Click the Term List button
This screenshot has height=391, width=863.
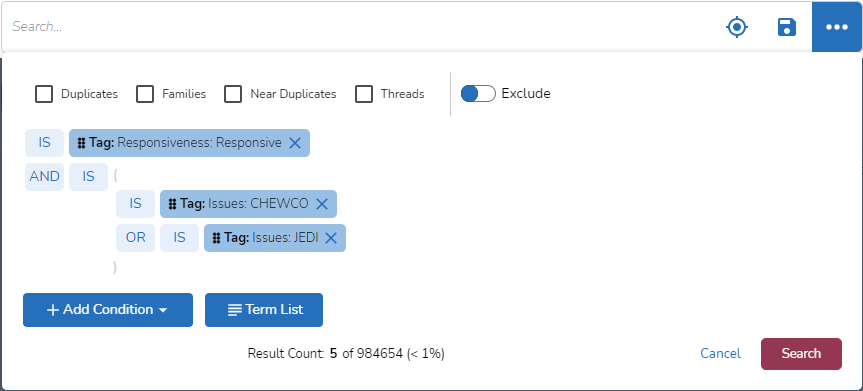[264, 309]
